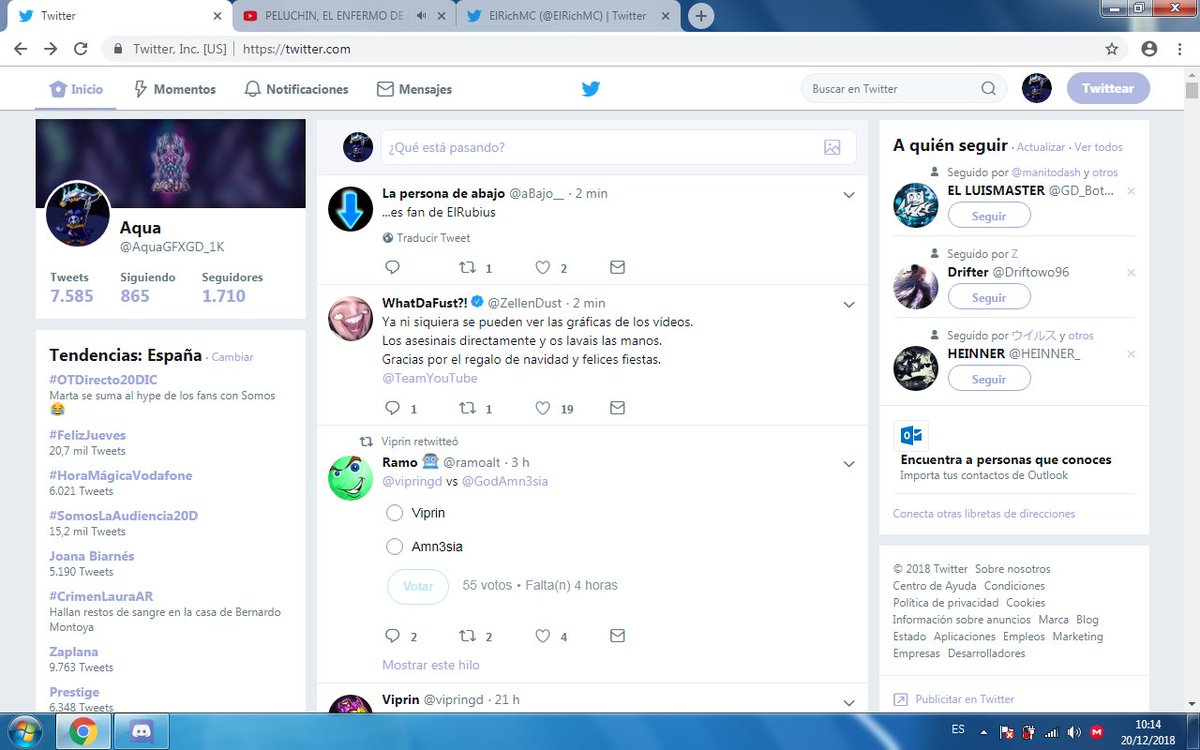Click the ¿Qué está pasando? compose field
This screenshot has width=1200, height=750.
[619, 147]
